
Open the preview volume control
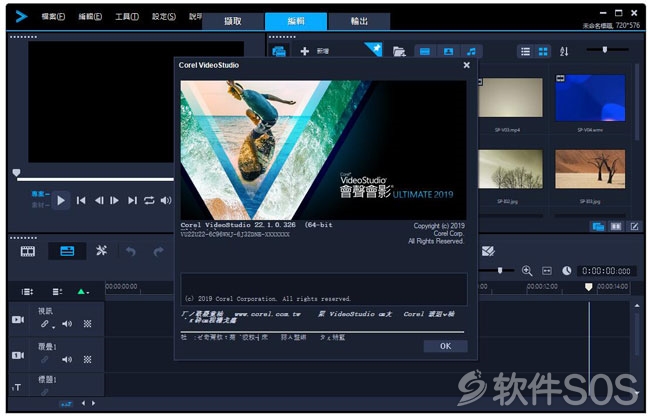point(166,201)
